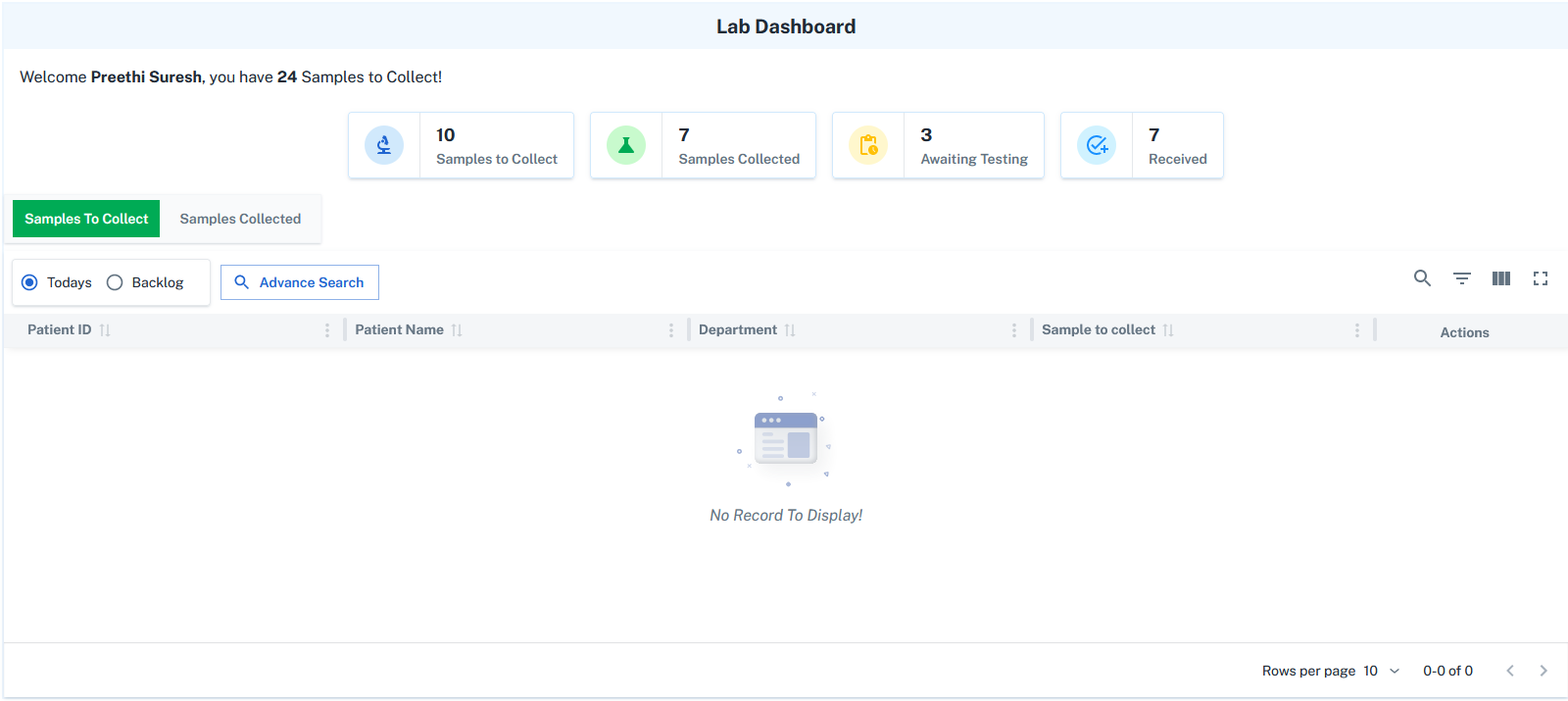This screenshot has width=1568, height=701.
Task: Click the Advance Search button
Action: click(x=300, y=282)
